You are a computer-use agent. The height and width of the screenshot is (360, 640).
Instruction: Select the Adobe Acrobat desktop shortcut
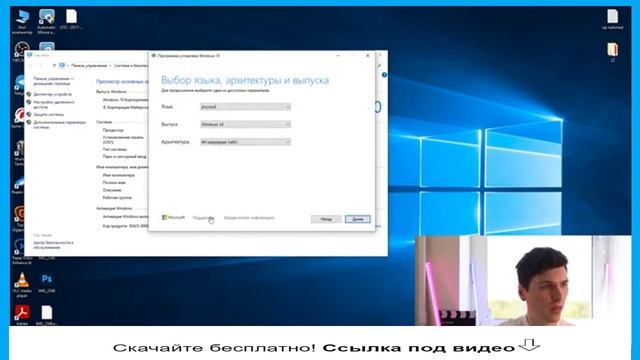[22, 315]
